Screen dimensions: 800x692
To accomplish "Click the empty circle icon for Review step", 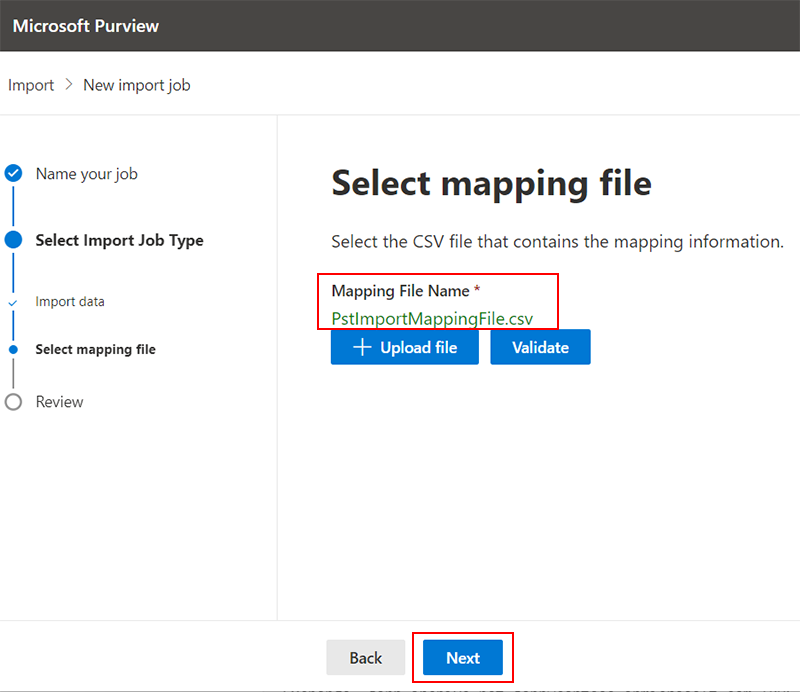I will point(13,402).
